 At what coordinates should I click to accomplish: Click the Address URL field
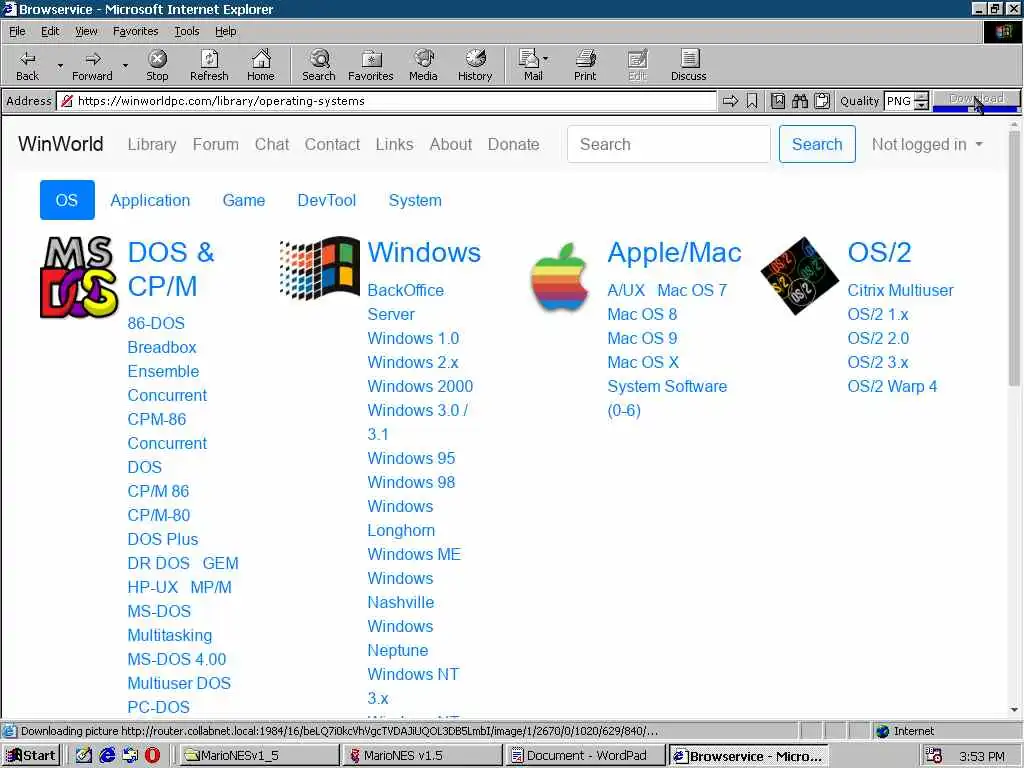tap(388, 101)
